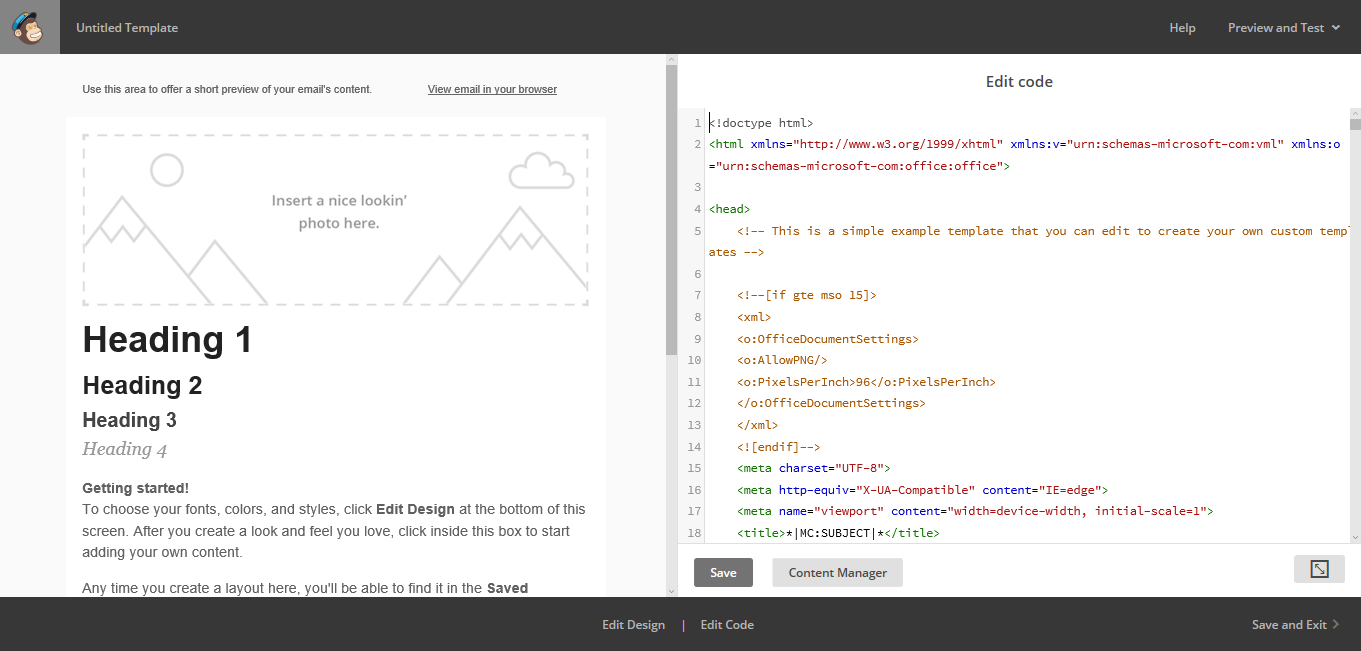
Task: Open the Help menu
Action: (x=1182, y=28)
